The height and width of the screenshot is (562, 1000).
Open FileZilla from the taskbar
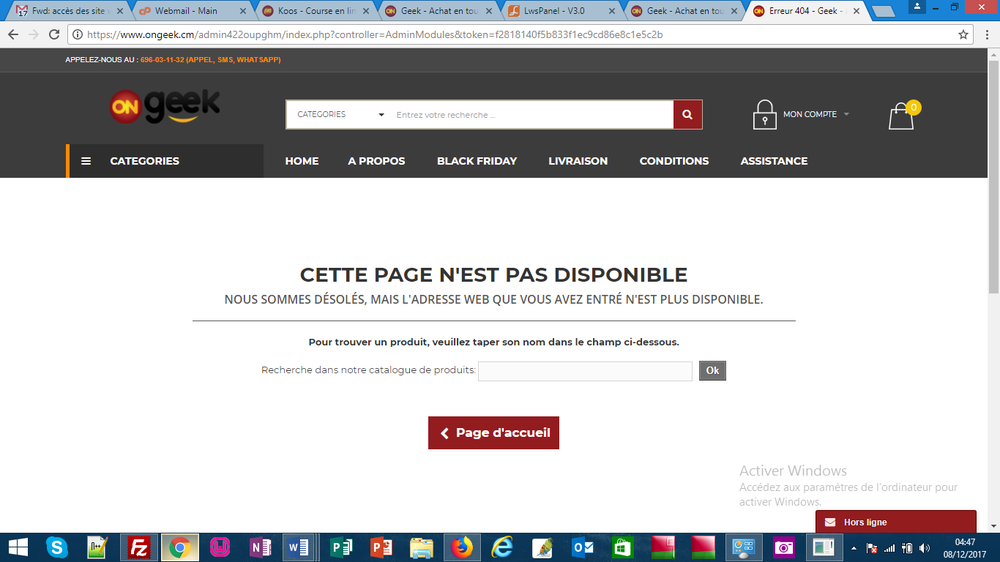[138, 547]
